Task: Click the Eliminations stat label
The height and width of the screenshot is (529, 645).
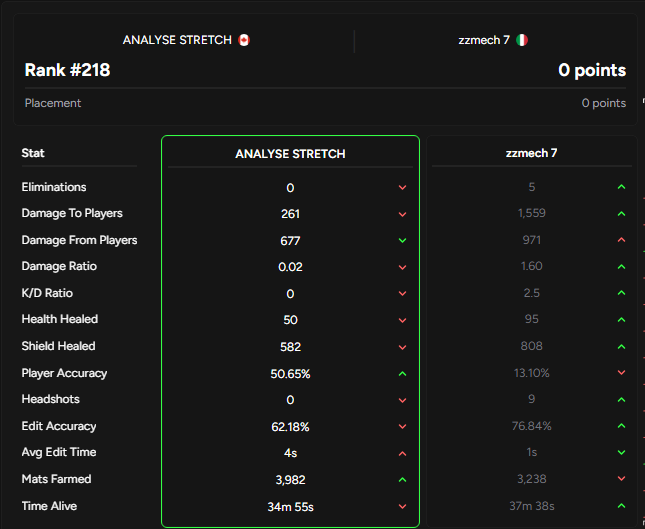Action: coord(54,187)
